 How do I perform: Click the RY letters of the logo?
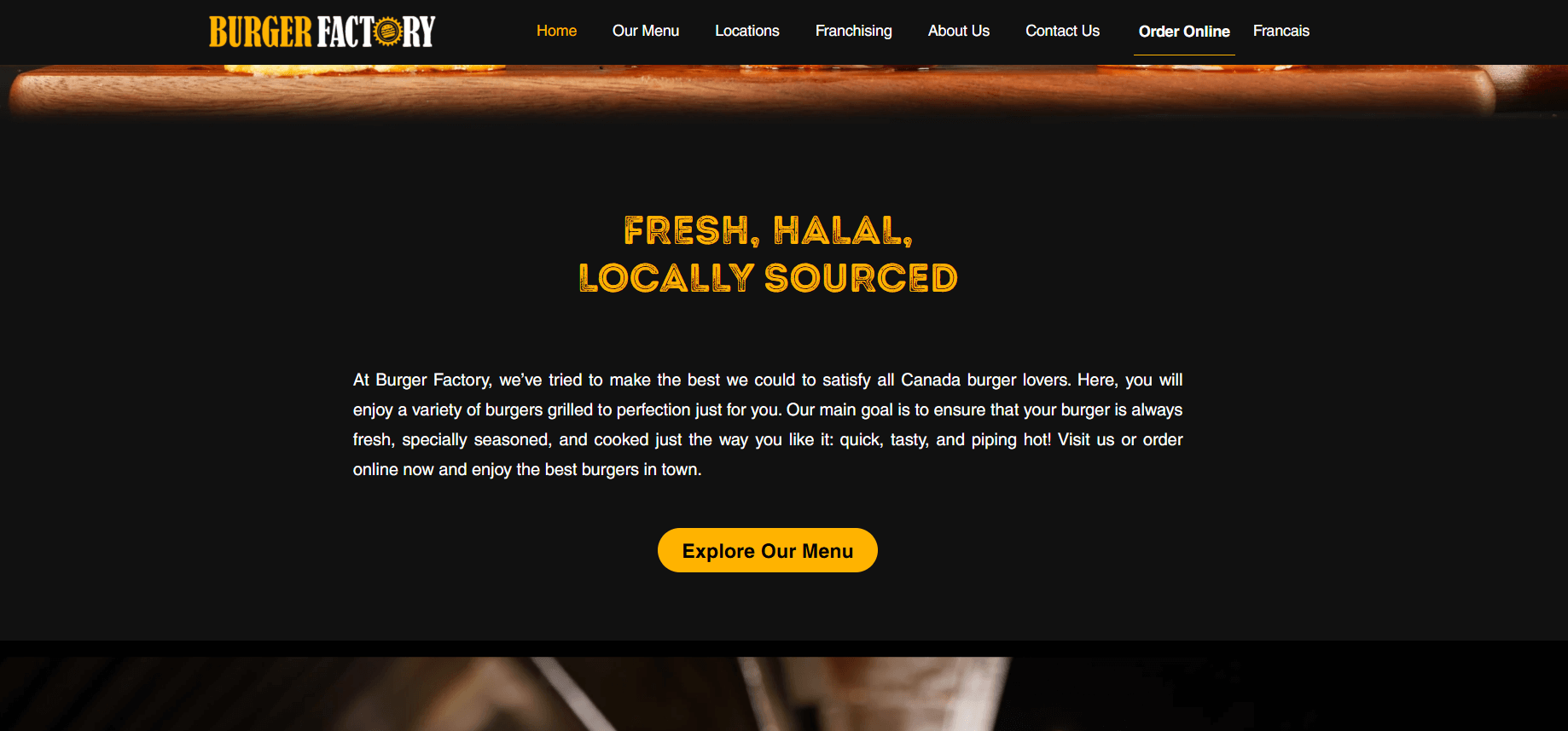point(419,32)
